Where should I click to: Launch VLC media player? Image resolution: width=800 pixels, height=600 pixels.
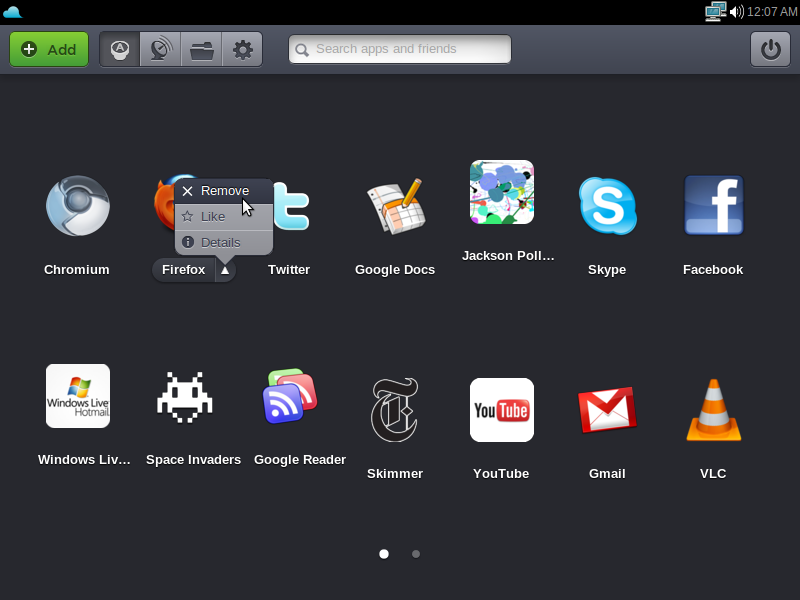(x=713, y=410)
